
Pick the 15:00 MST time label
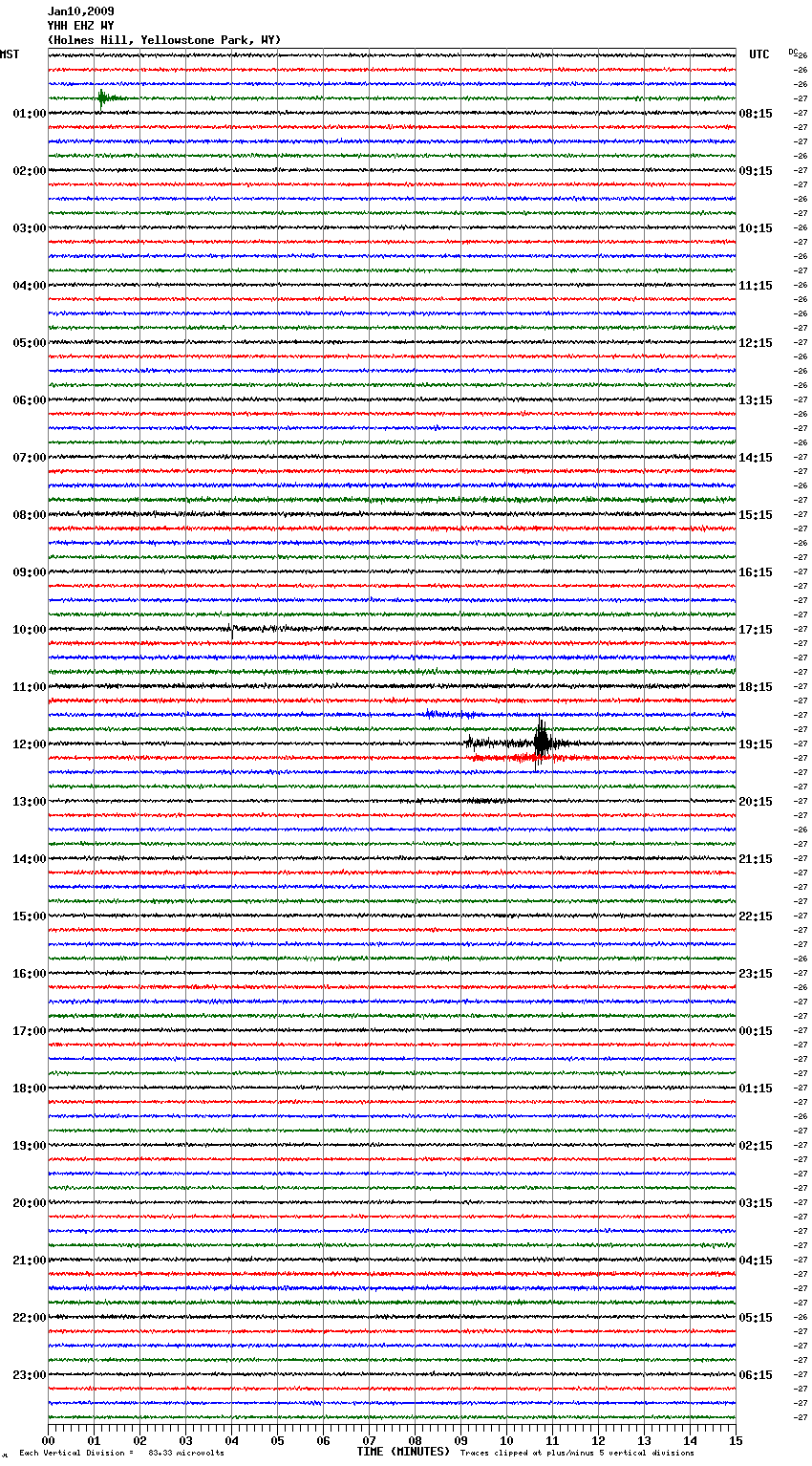tap(30, 916)
